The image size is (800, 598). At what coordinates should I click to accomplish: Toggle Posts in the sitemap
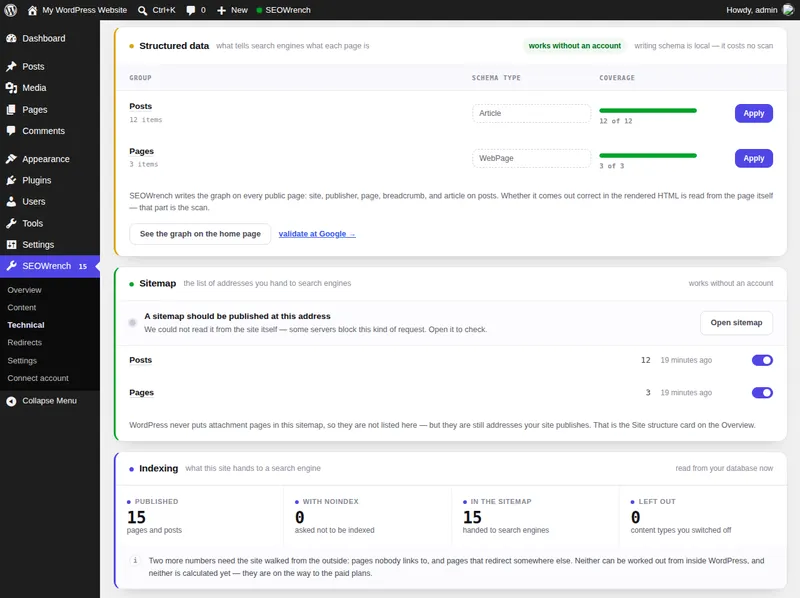762,360
